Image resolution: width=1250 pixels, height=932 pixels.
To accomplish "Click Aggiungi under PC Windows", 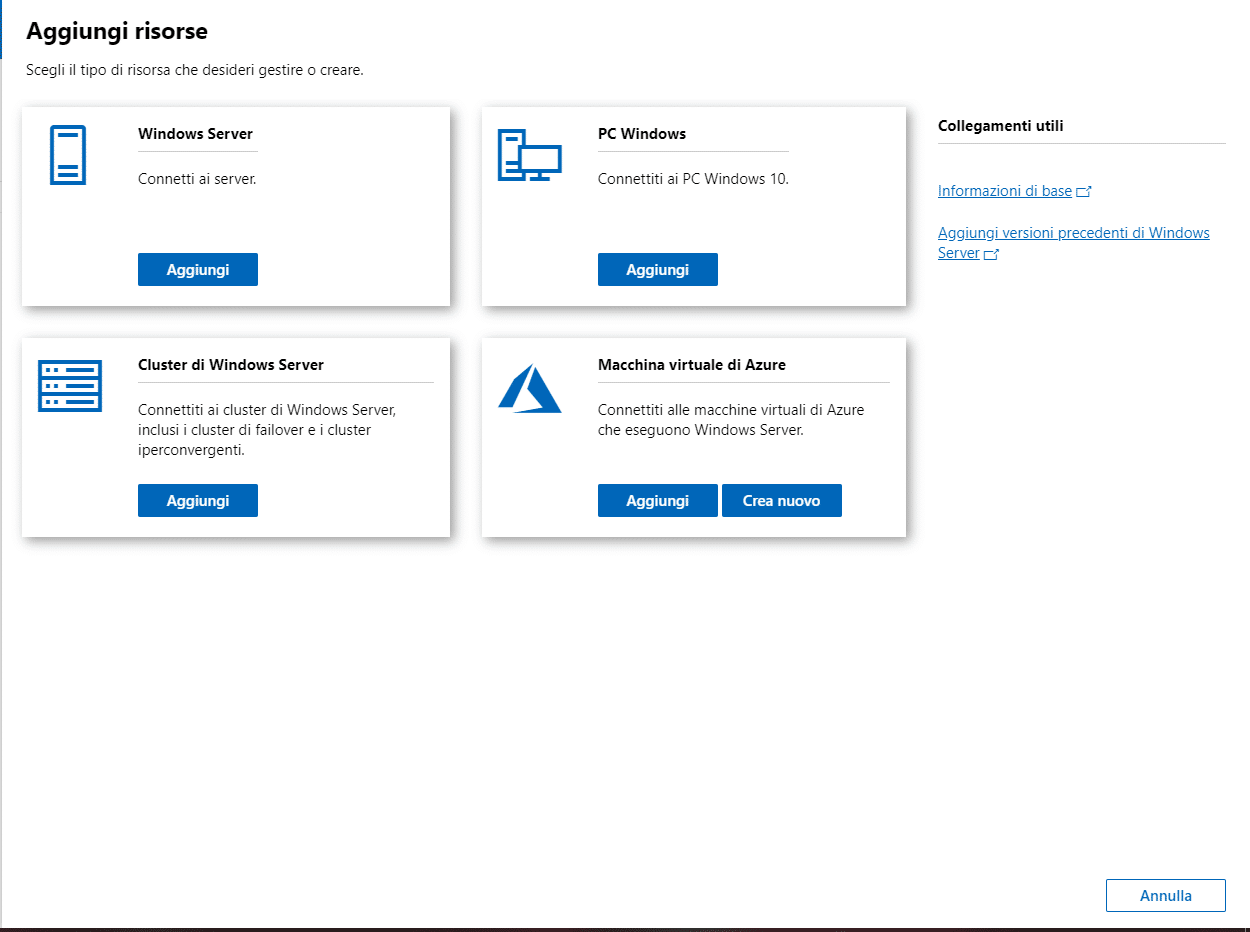I will click(x=658, y=270).
